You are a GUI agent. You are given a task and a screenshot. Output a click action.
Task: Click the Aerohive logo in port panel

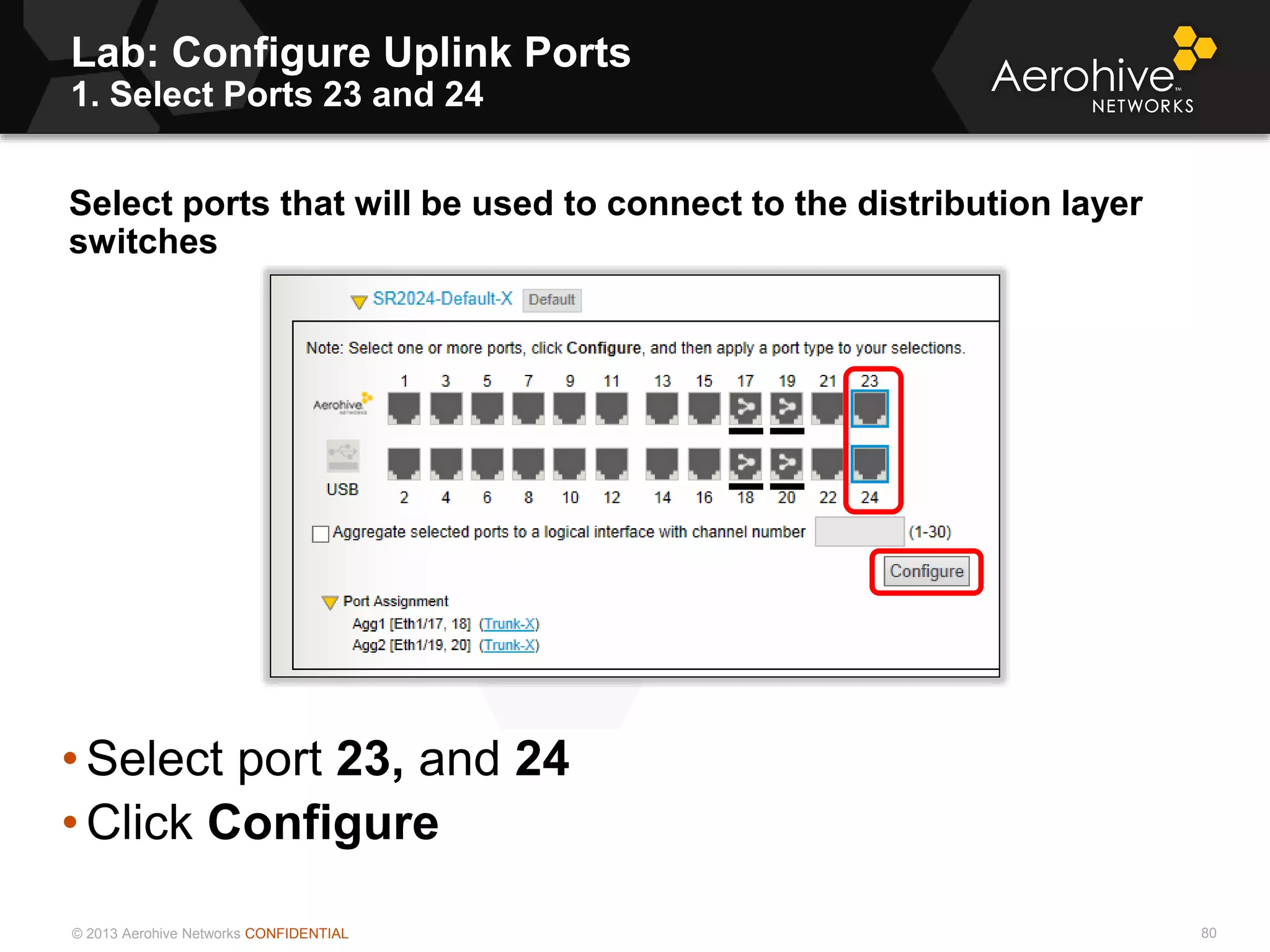tap(343, 403)
